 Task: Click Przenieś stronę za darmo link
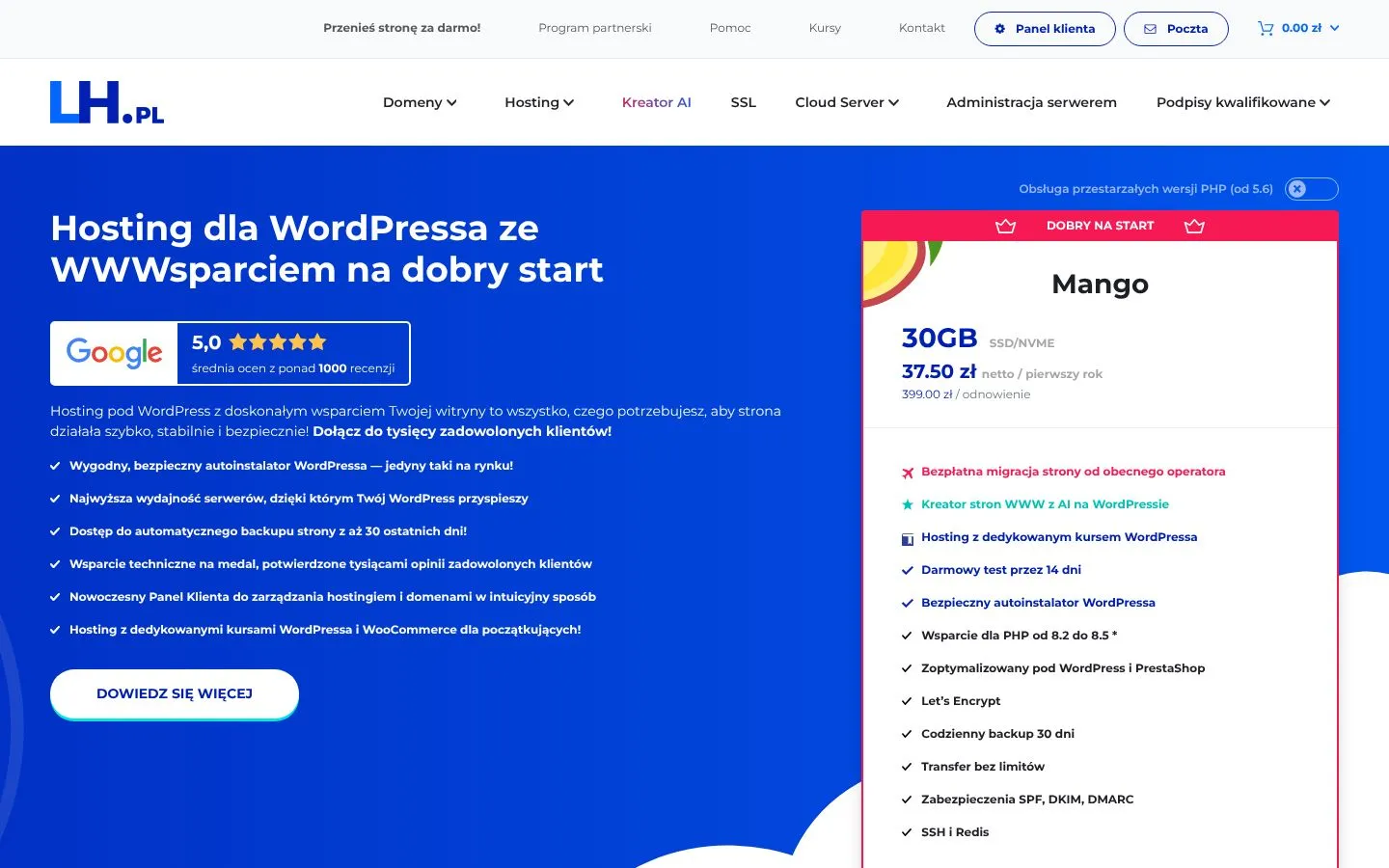point(402,28)
